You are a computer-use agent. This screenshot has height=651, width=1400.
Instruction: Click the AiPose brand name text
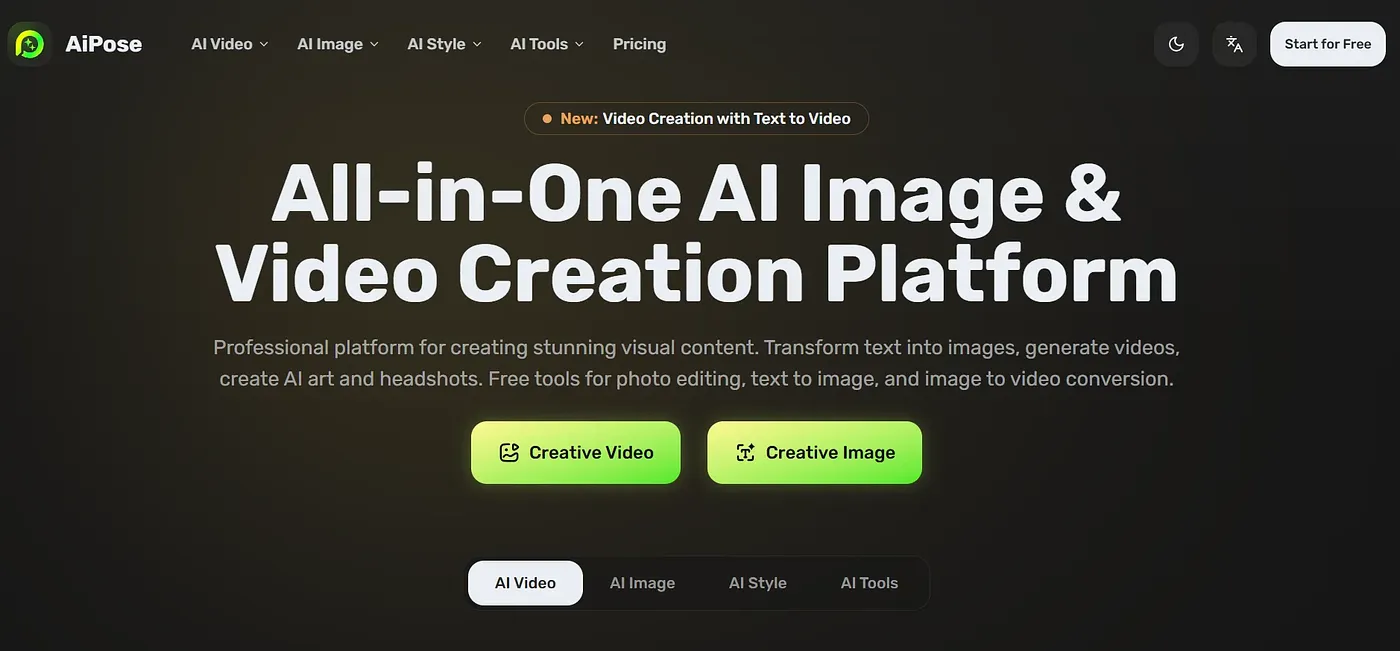coord(104,44)
